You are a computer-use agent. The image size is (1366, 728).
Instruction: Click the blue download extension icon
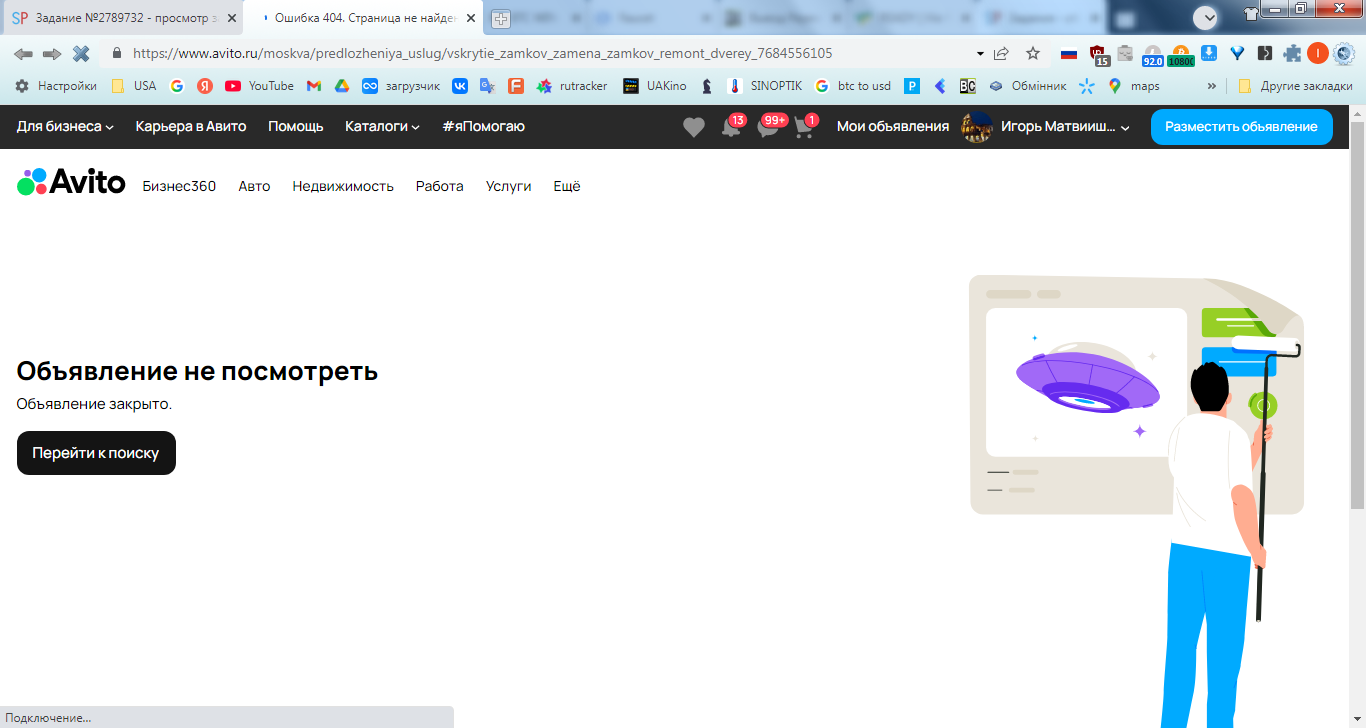[x=1209, y=54]
